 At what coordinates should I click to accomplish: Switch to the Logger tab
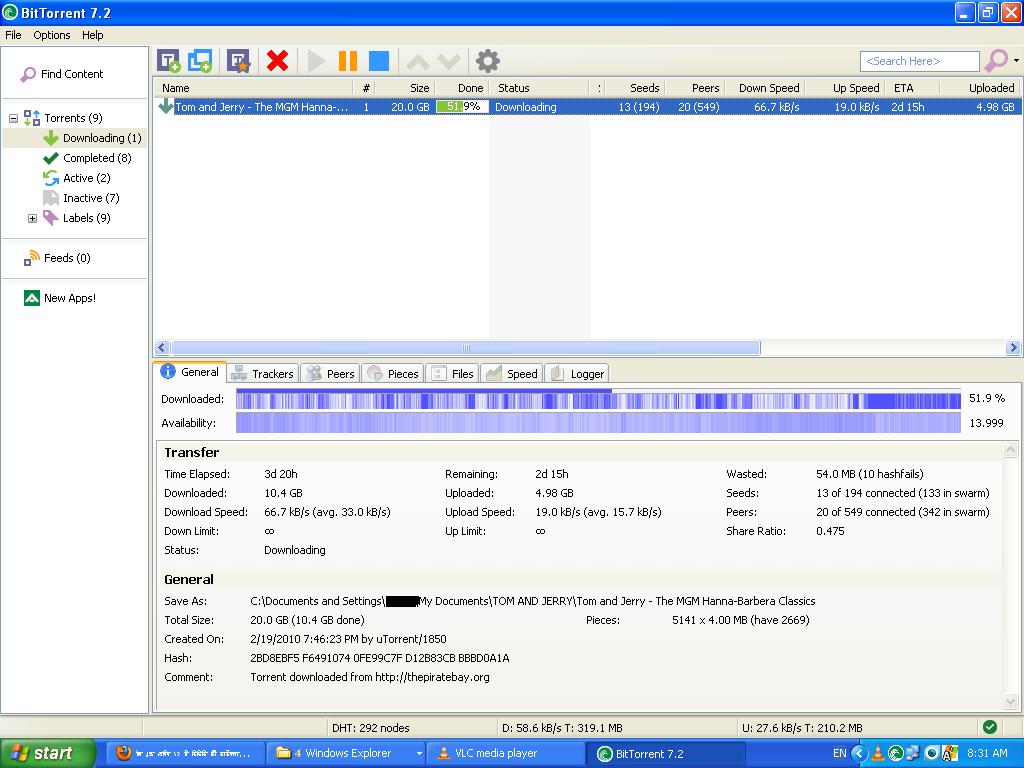click(x=577, y=374)
